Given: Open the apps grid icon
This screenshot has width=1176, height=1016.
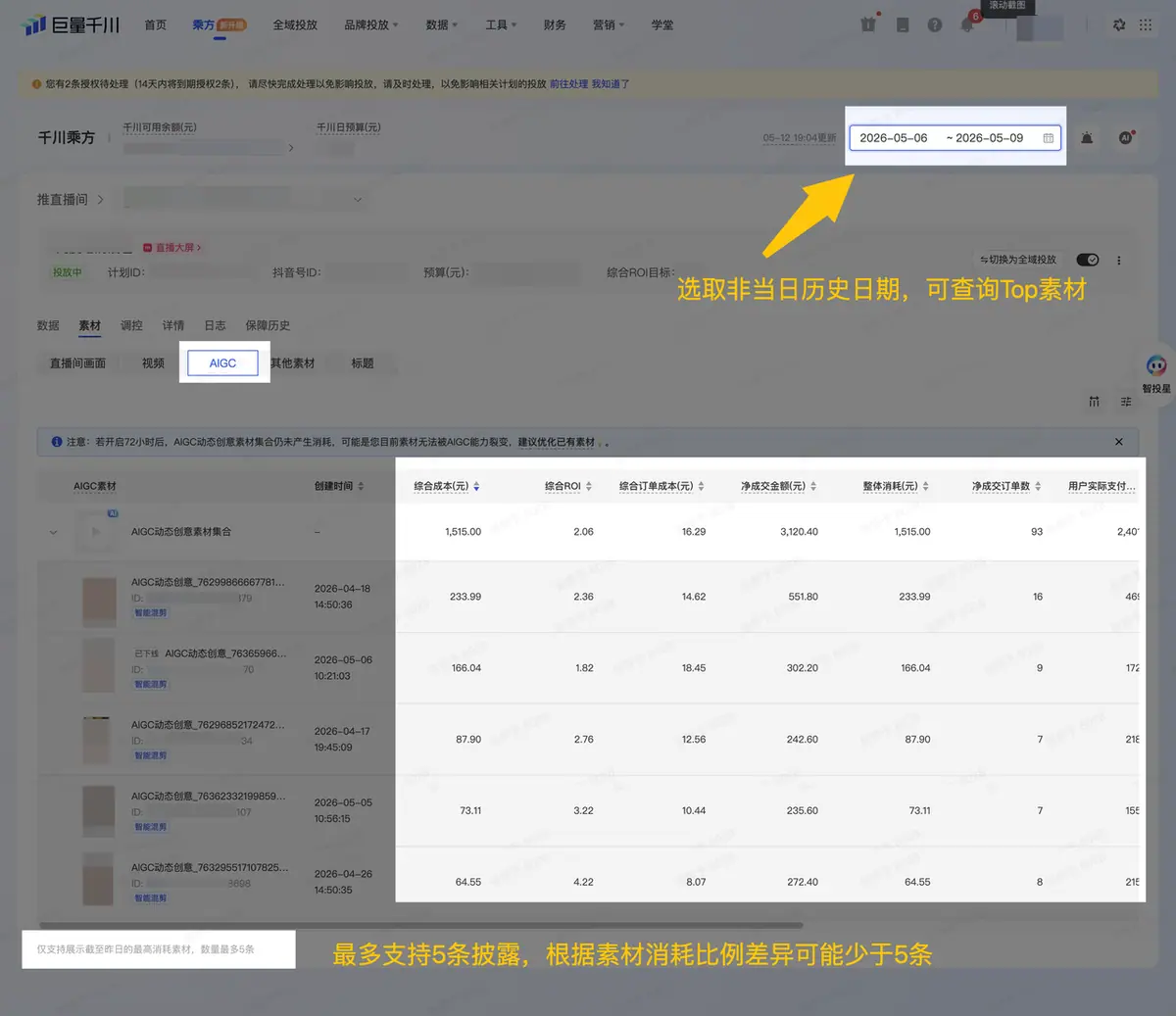Looking at the screenshot, I should [1146, 25].
